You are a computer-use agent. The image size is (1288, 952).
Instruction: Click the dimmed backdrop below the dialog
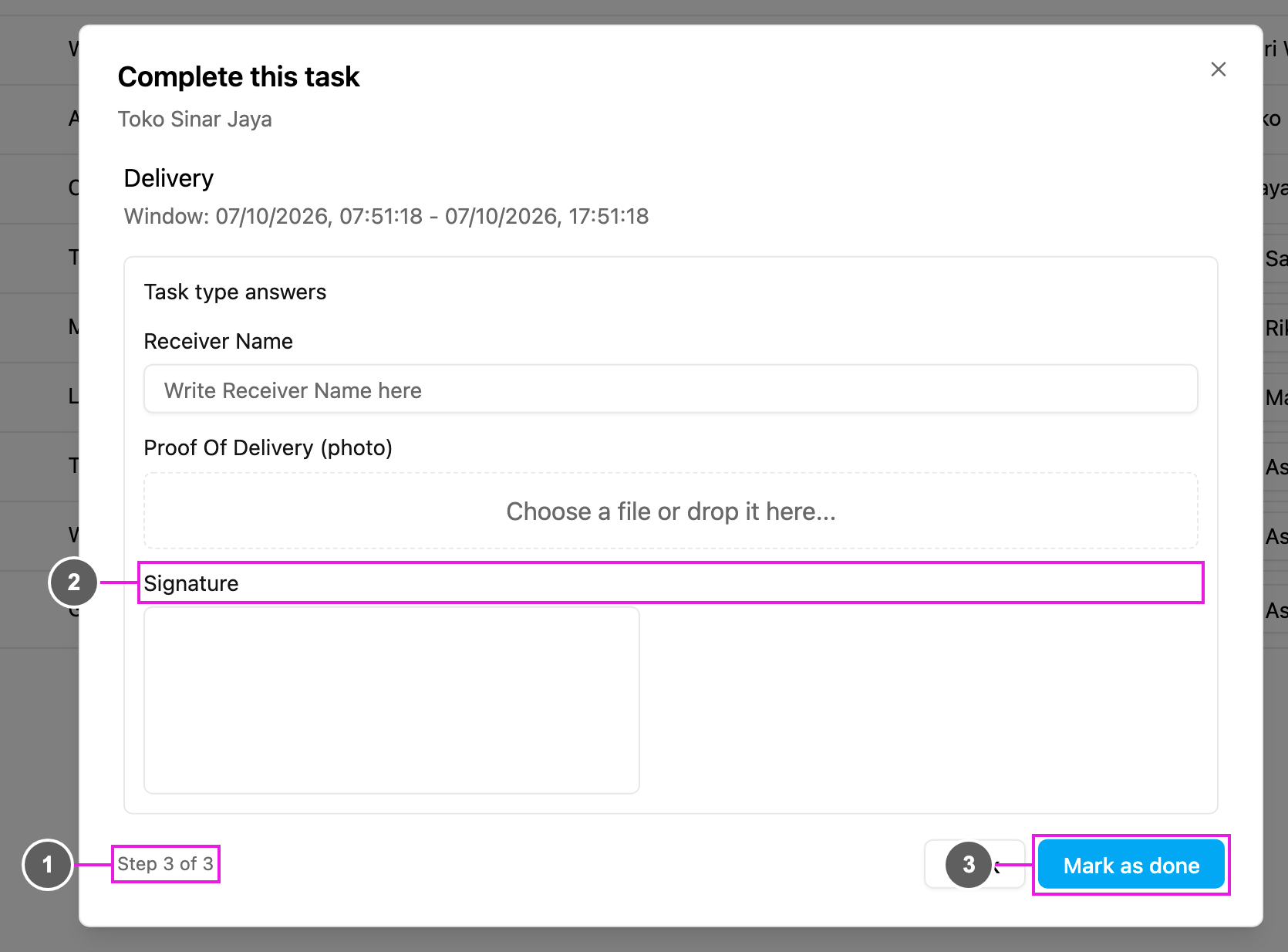644,940
